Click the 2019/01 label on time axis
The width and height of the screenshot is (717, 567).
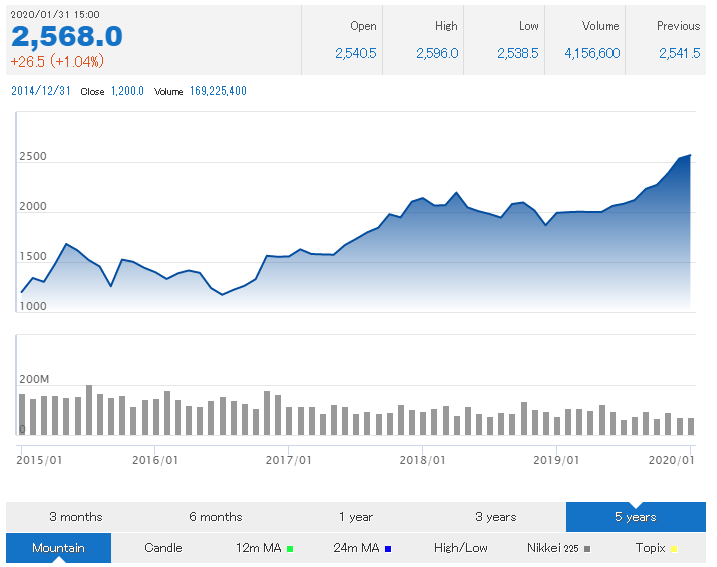point(556,460)
